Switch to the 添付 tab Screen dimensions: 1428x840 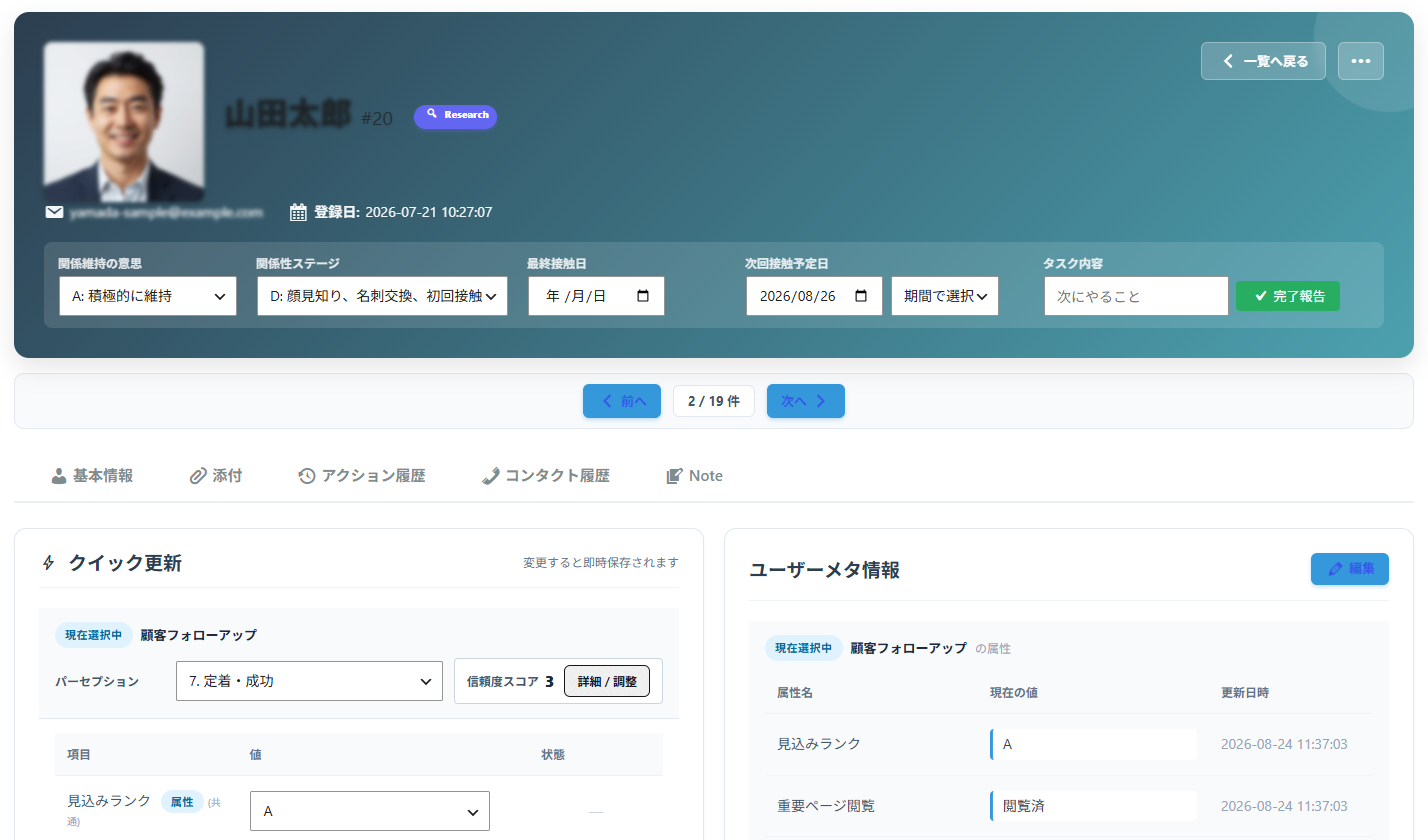pos(215,476)
